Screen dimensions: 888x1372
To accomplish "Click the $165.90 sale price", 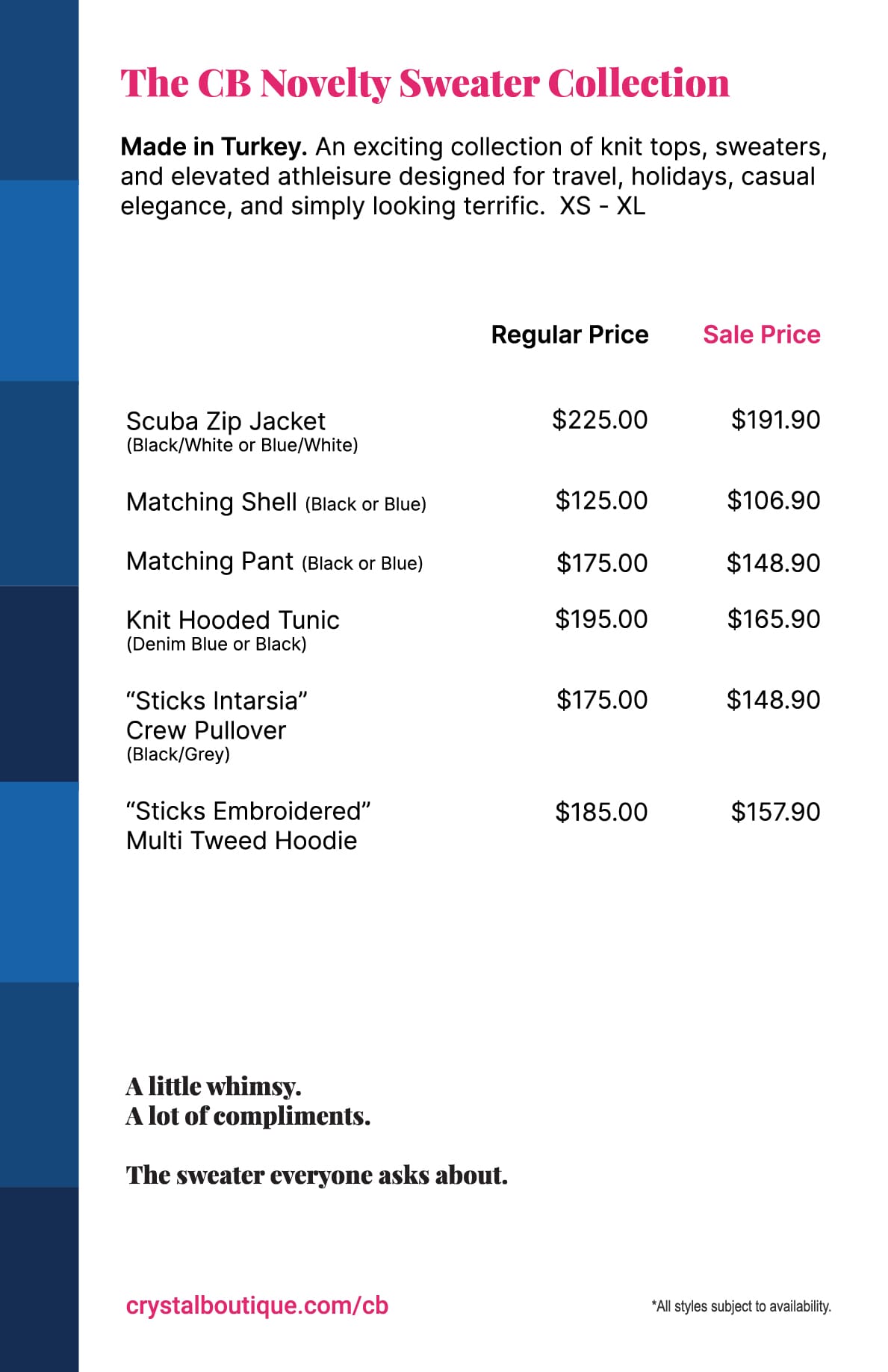I will coord(774,619).
